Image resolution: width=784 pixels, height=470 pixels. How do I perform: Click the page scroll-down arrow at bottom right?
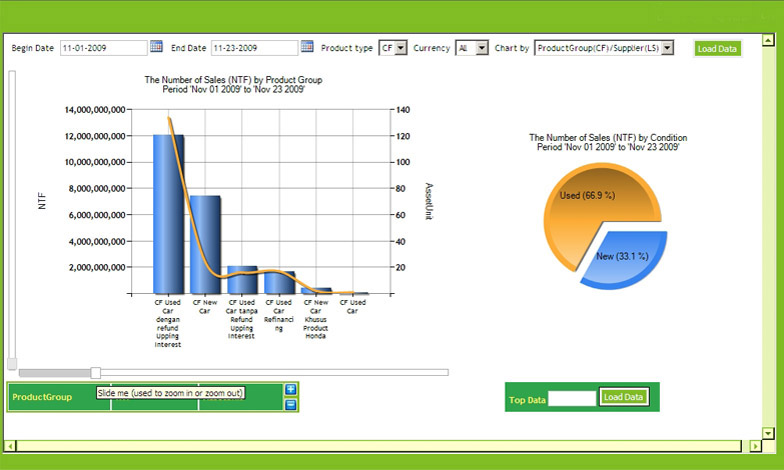tap(768, 432)
